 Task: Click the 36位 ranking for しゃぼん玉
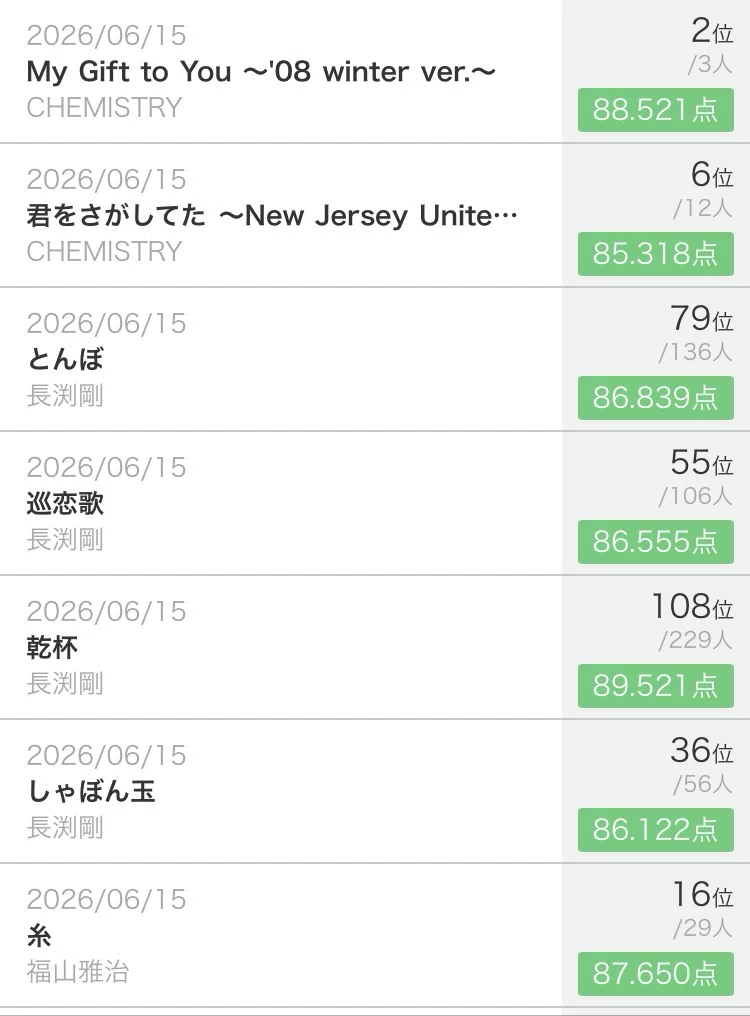tap(702, 750)
